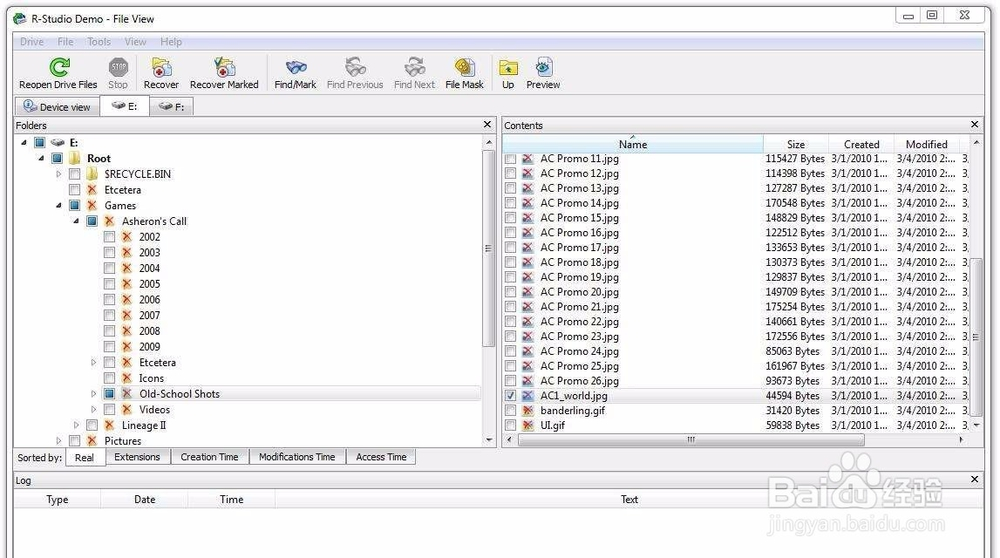The image size is (1000, 558).
Task: Collapse the Root folder node
Action: click(x=41, y=158)
